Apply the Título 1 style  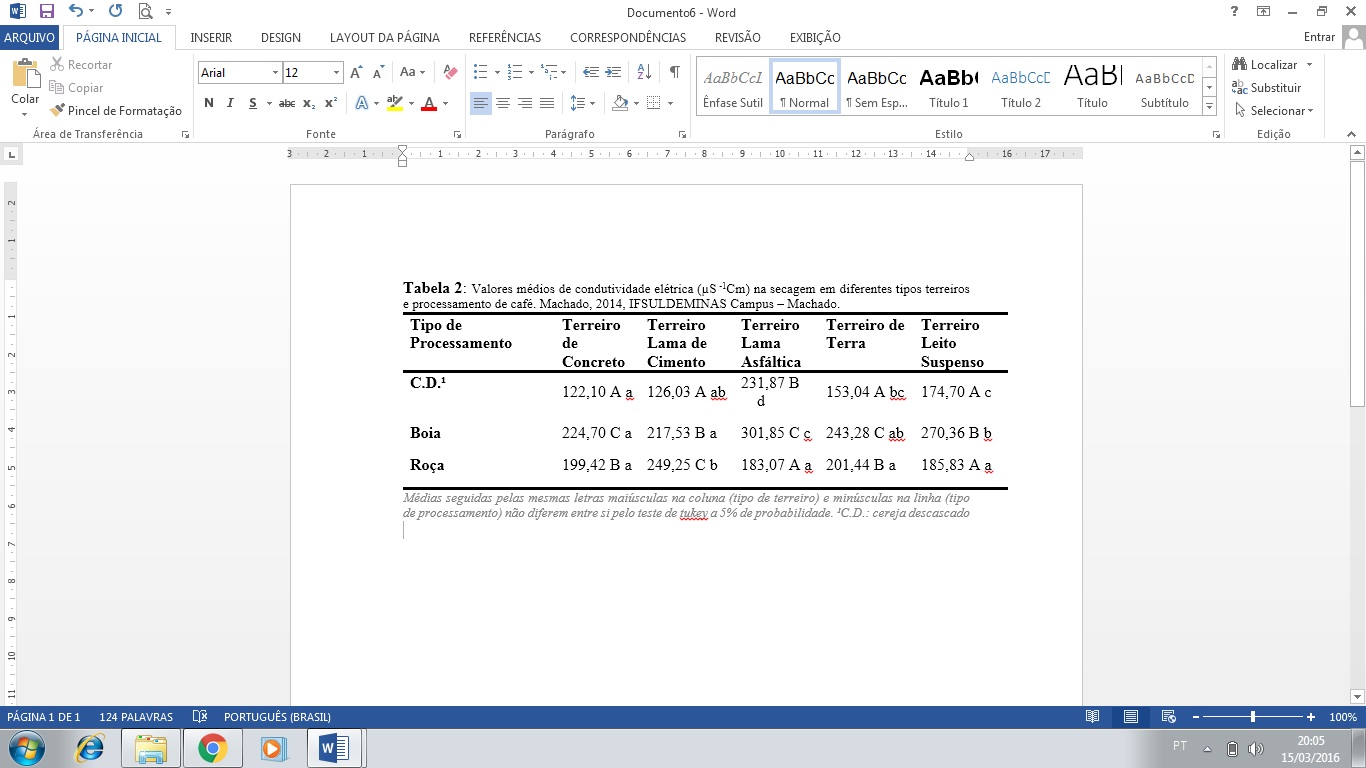(948, 87)
